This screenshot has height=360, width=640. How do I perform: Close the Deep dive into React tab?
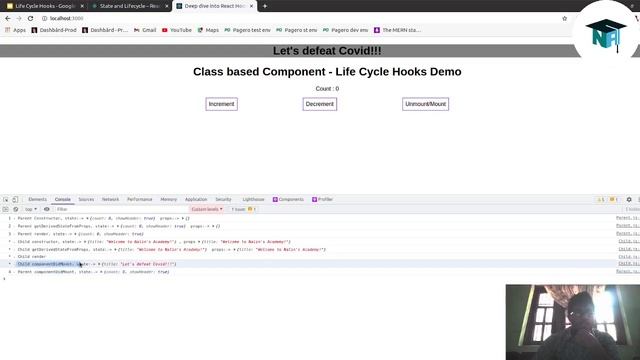pyautogui.click(x=251, y=6)
